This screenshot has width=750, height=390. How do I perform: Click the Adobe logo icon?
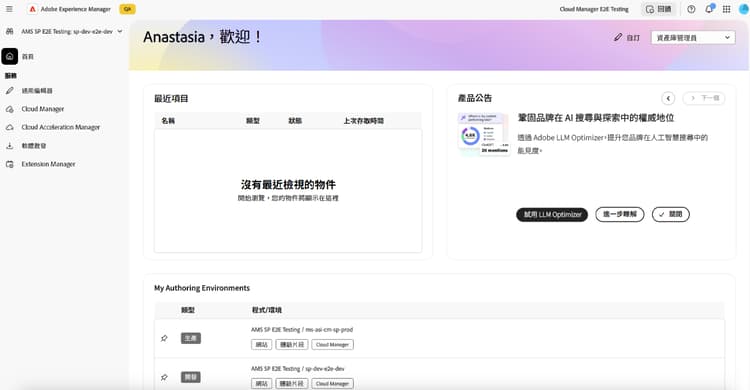click(x=33, y=9)
